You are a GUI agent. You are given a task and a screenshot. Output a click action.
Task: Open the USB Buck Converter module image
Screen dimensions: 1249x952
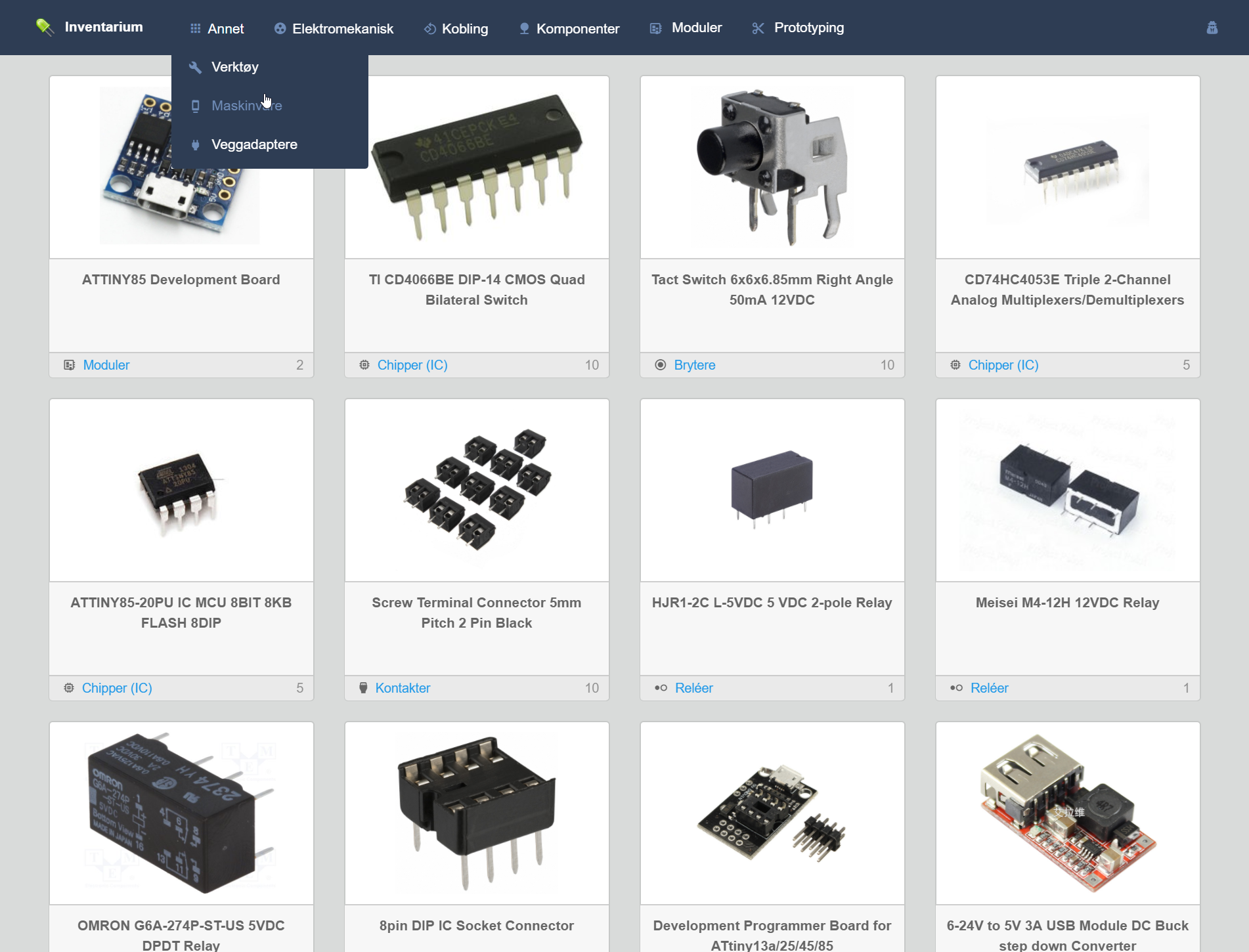tap(1068, 813)
